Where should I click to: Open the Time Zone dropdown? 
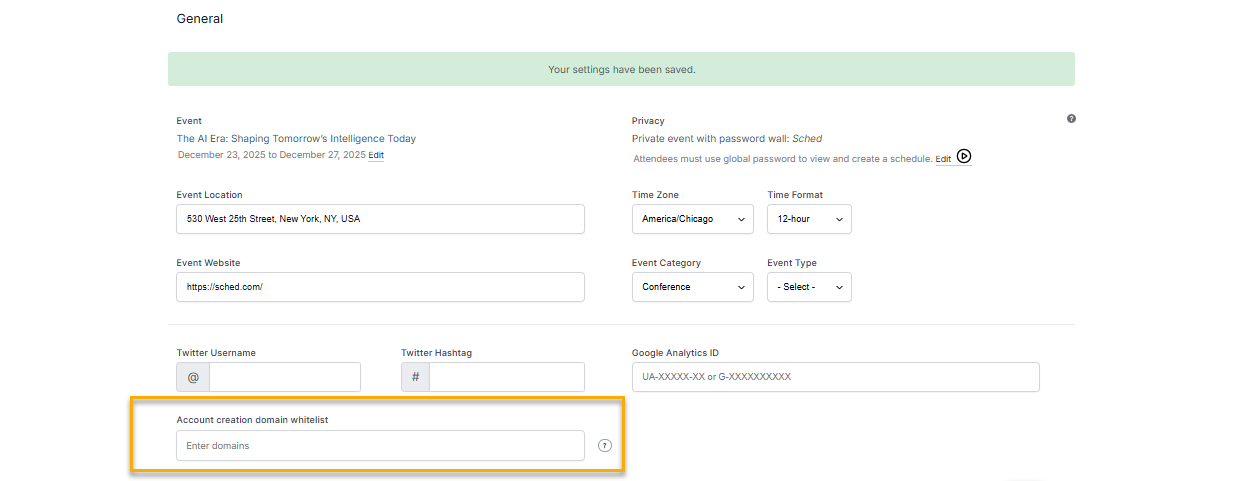pyautogui.click(x=692, y=219)
